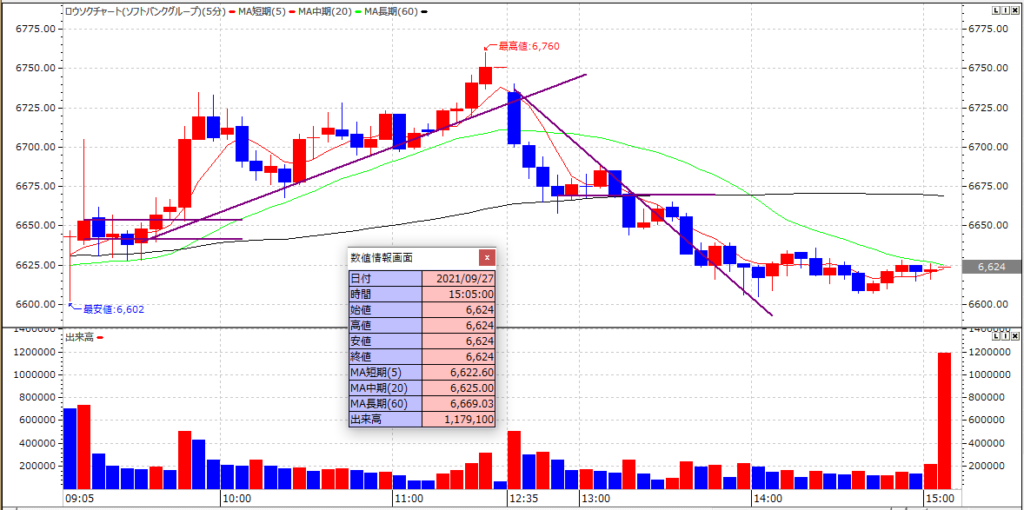Viewport: 1024px width, 510px height.
Task: Click the 09:05 time axis label
Action: point(80,498)
